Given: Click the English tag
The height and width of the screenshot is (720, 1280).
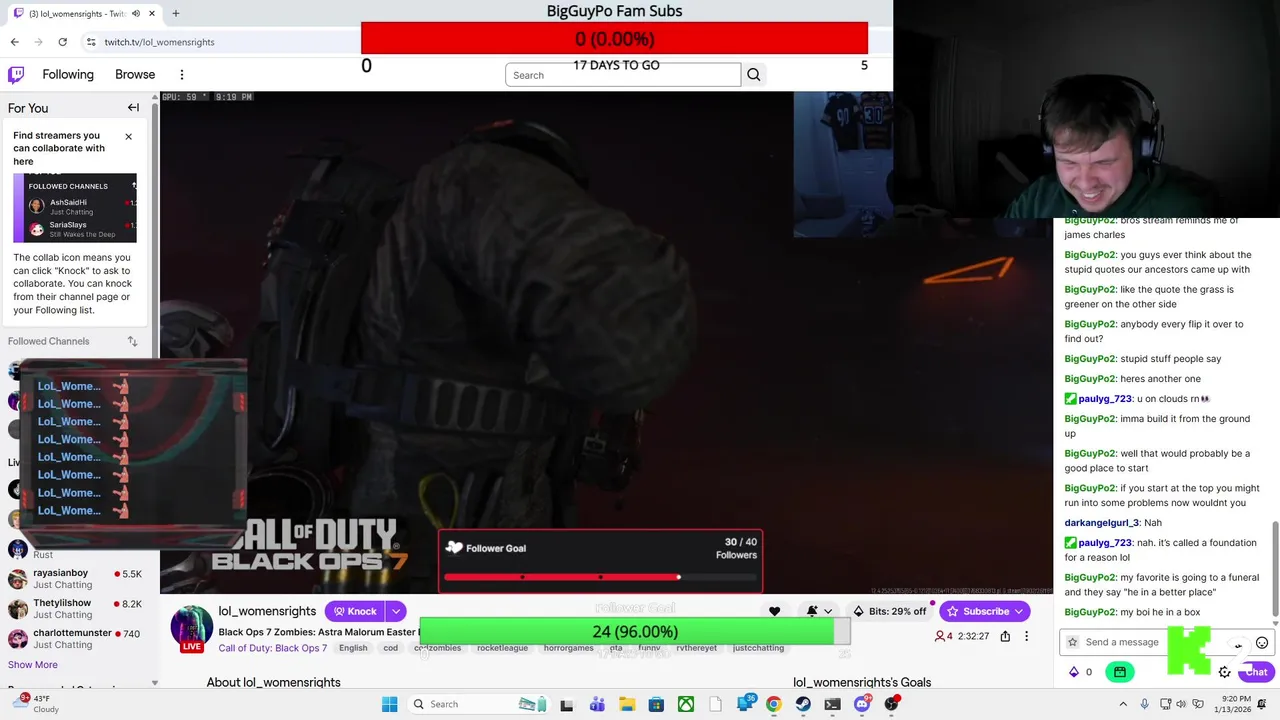Looking at the screenshot, I should click(353, 648).
